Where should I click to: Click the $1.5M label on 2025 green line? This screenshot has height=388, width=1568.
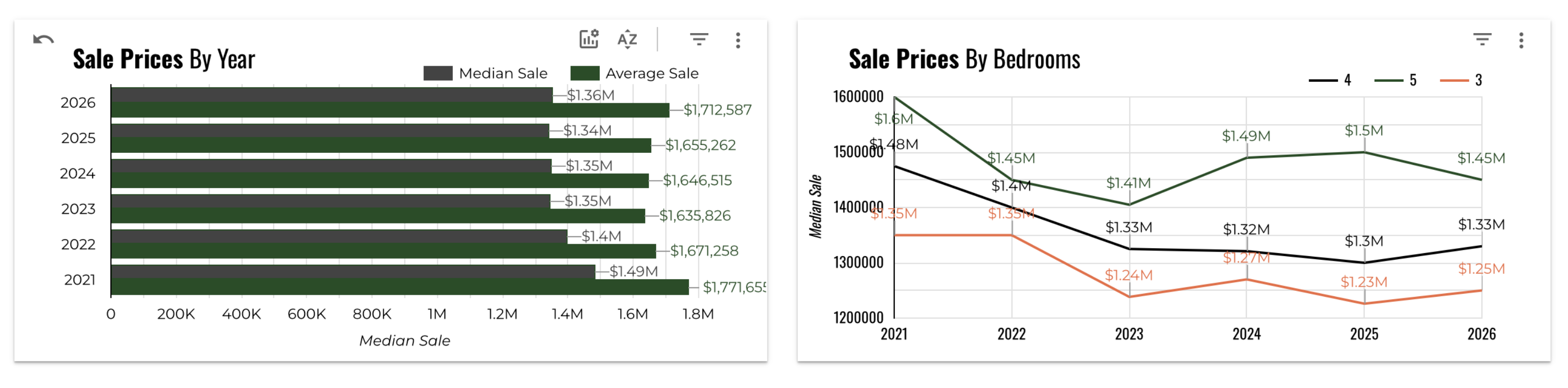click(1364, 130)
